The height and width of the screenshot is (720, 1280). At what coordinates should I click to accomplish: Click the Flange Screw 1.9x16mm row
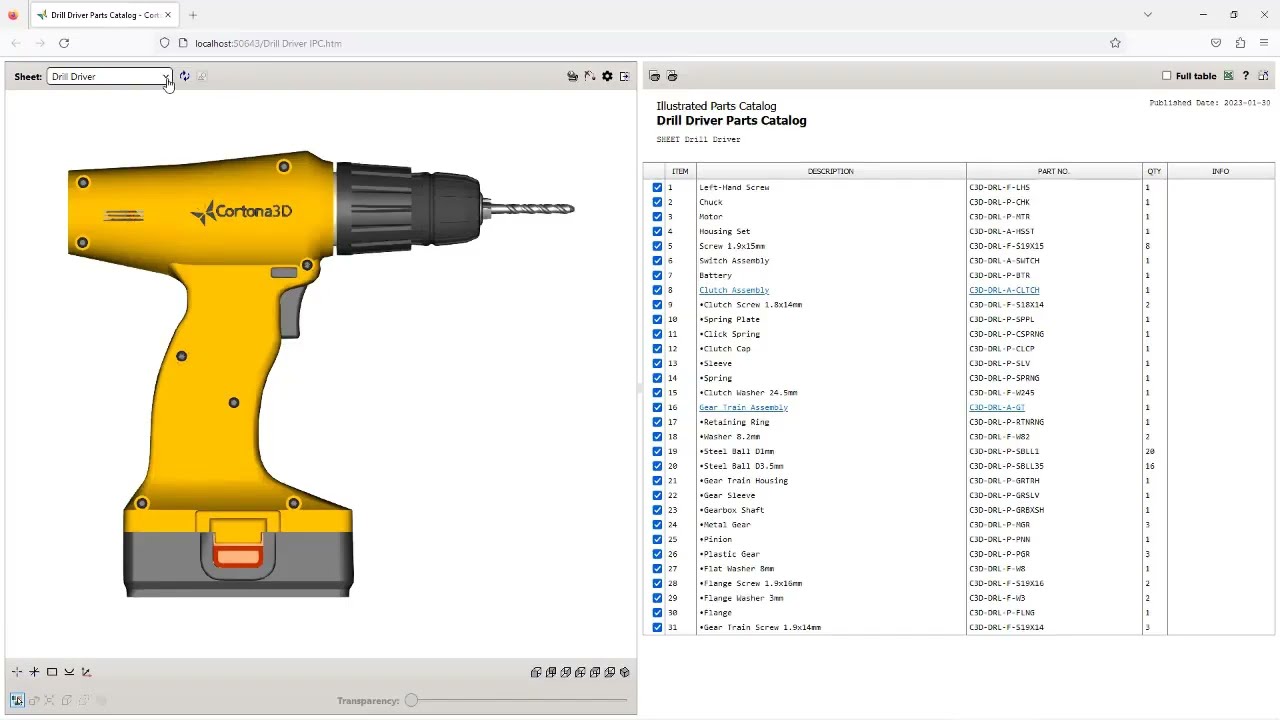coord(958,583)
